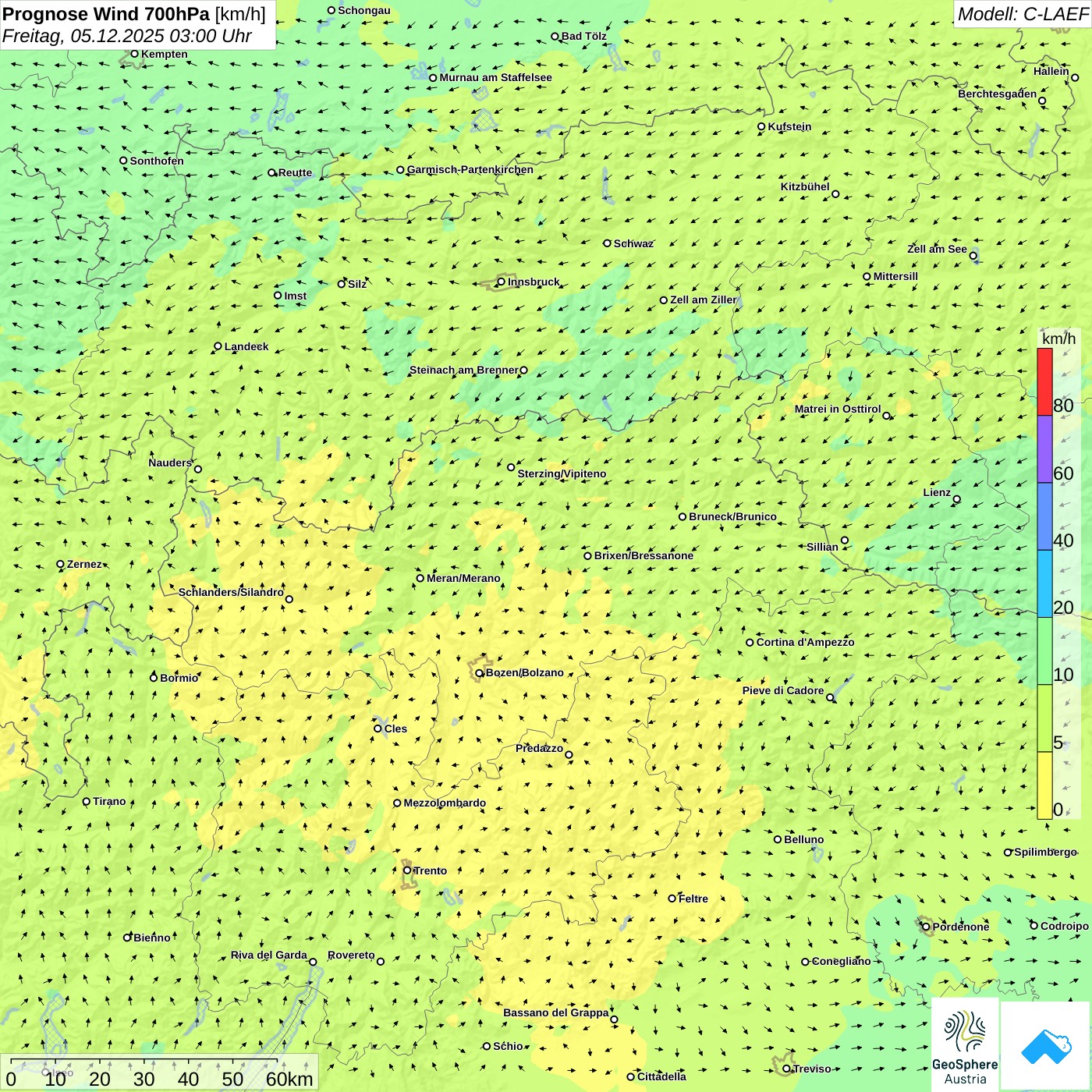Click the 'Modell: C-LAEF' label
Screen dimensions: 1092x1092
[1022, 14]
